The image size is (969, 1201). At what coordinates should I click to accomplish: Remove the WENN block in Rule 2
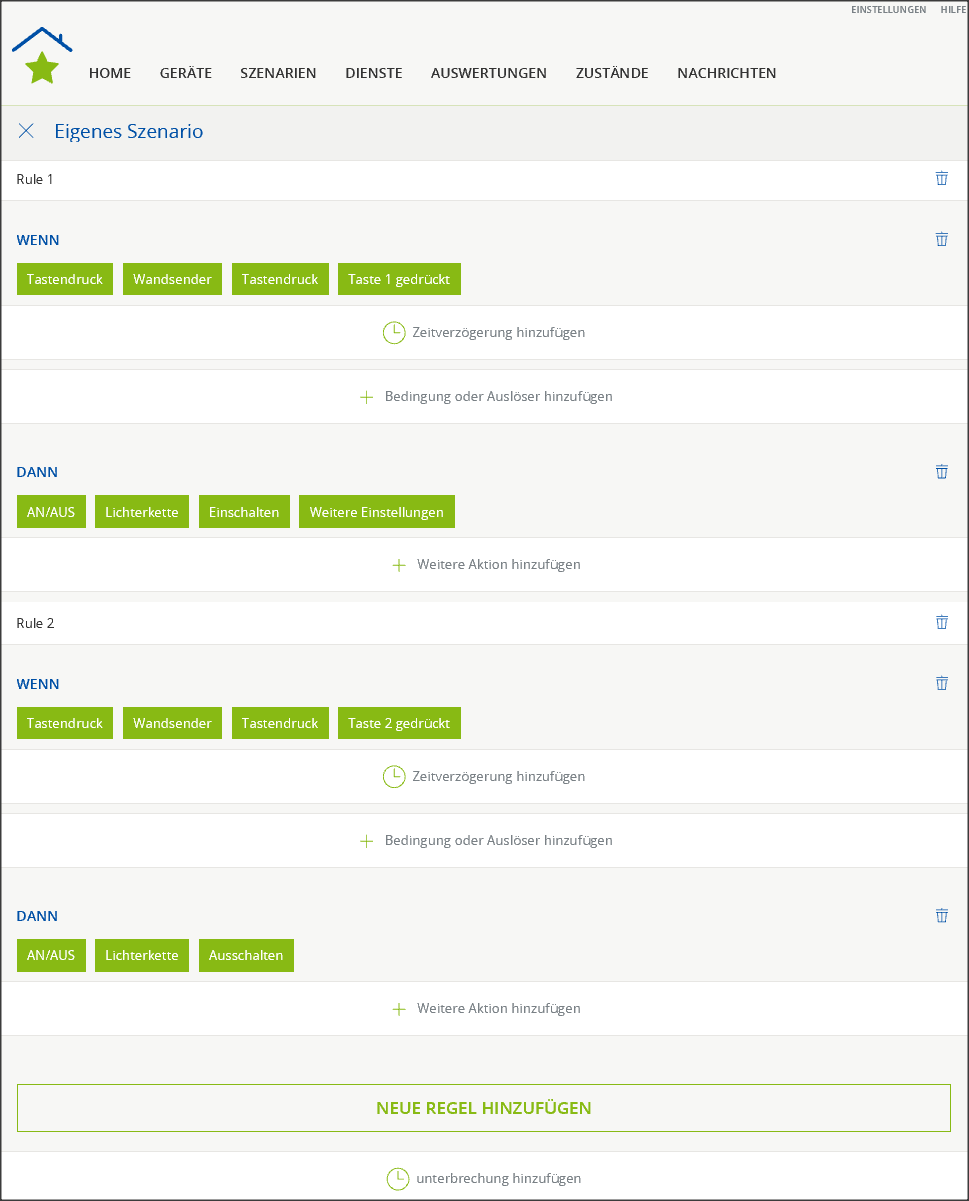pyautogui.click(x=941, y=683)
